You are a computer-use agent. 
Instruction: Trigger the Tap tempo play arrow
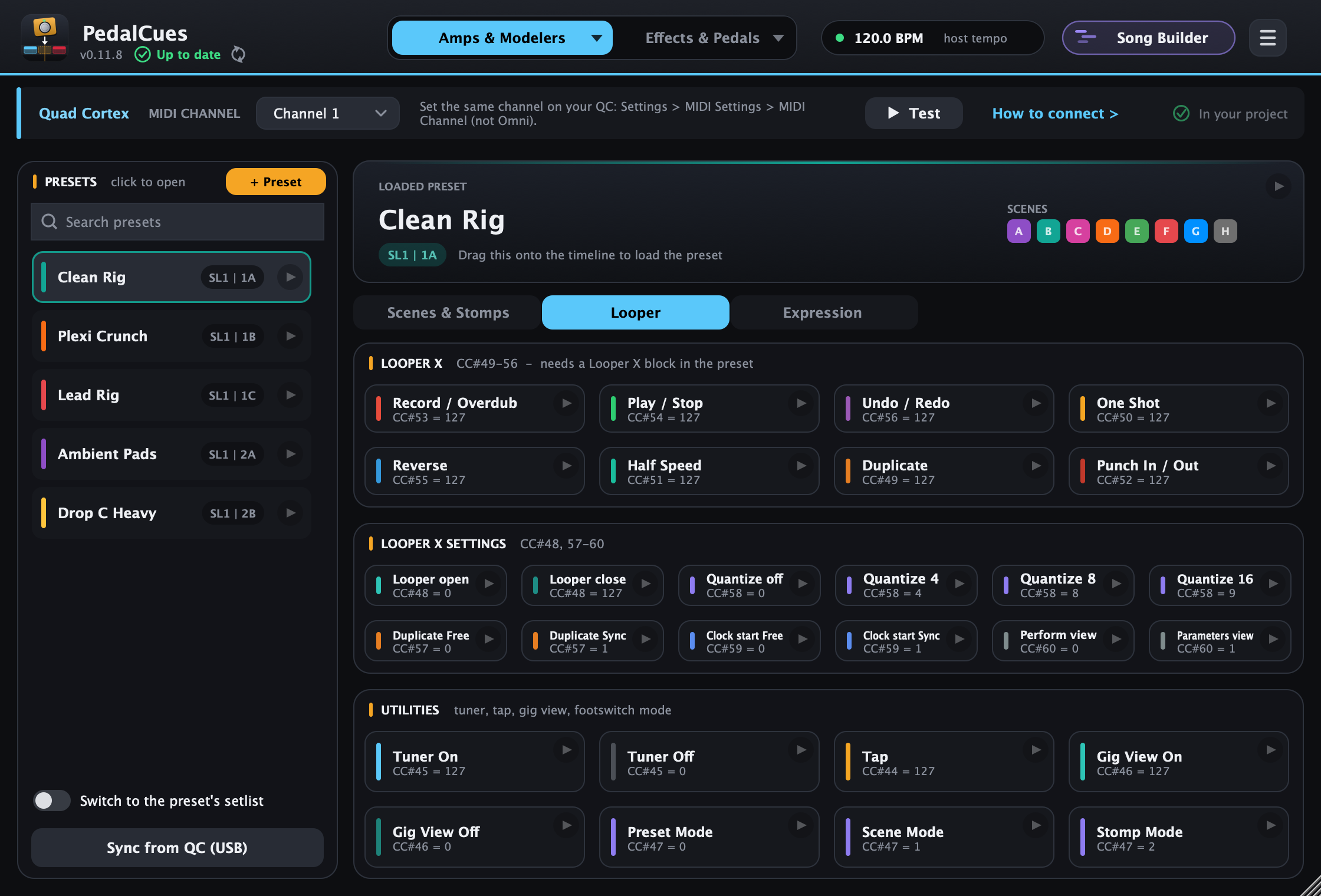(1036, 750)
